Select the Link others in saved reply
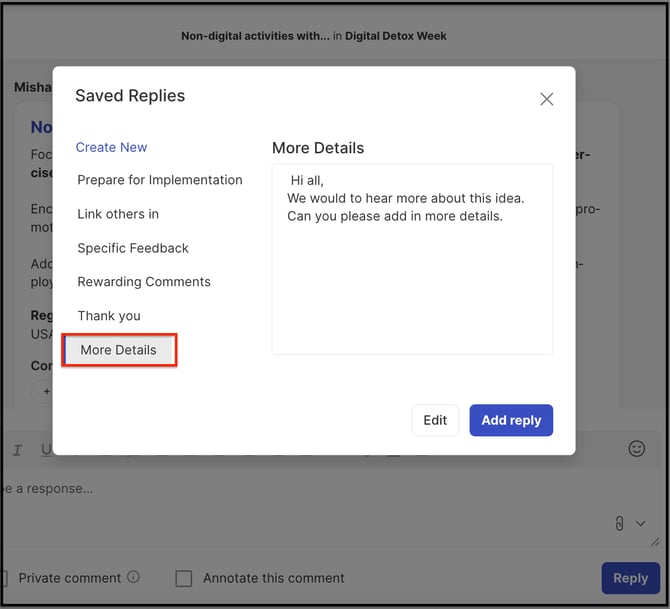670x609 pixels. [118, 214]
